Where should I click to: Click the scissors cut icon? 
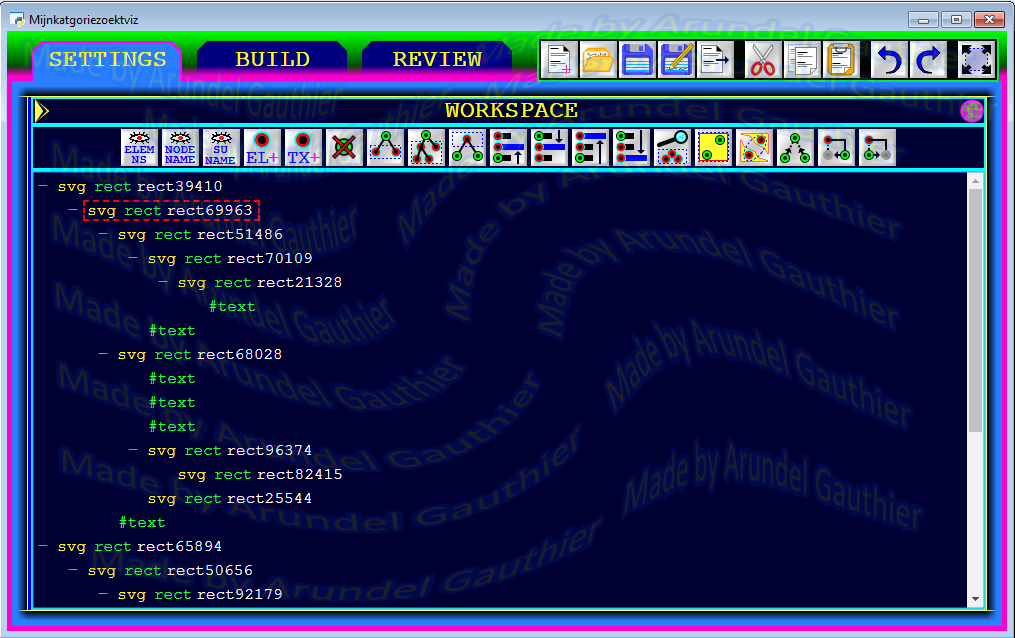[x=763, y=60]
